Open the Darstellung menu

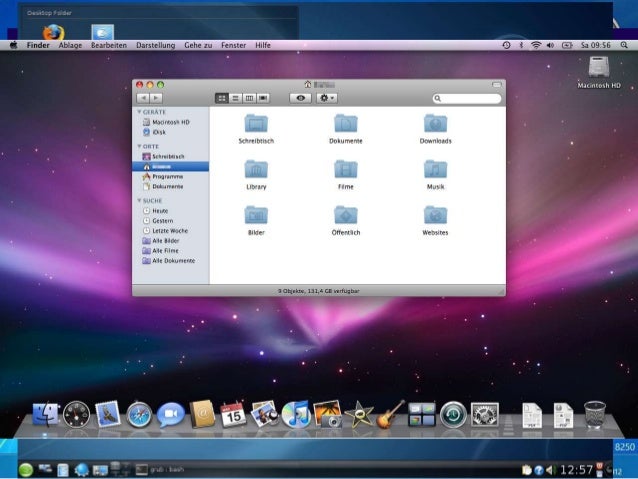pyautogui.click(x=155, y=45)
